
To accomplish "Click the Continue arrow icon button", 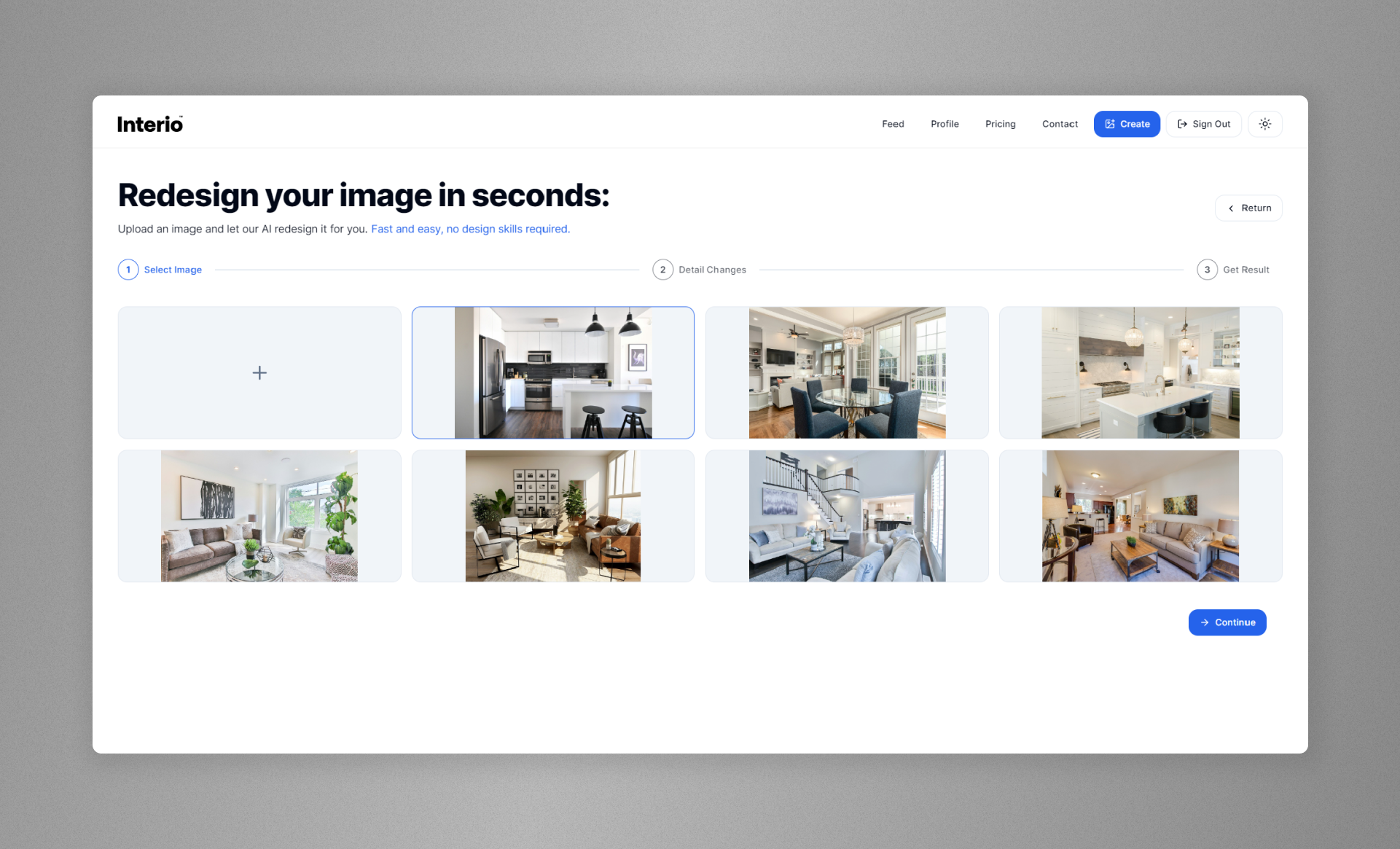I will point(1204,622).
